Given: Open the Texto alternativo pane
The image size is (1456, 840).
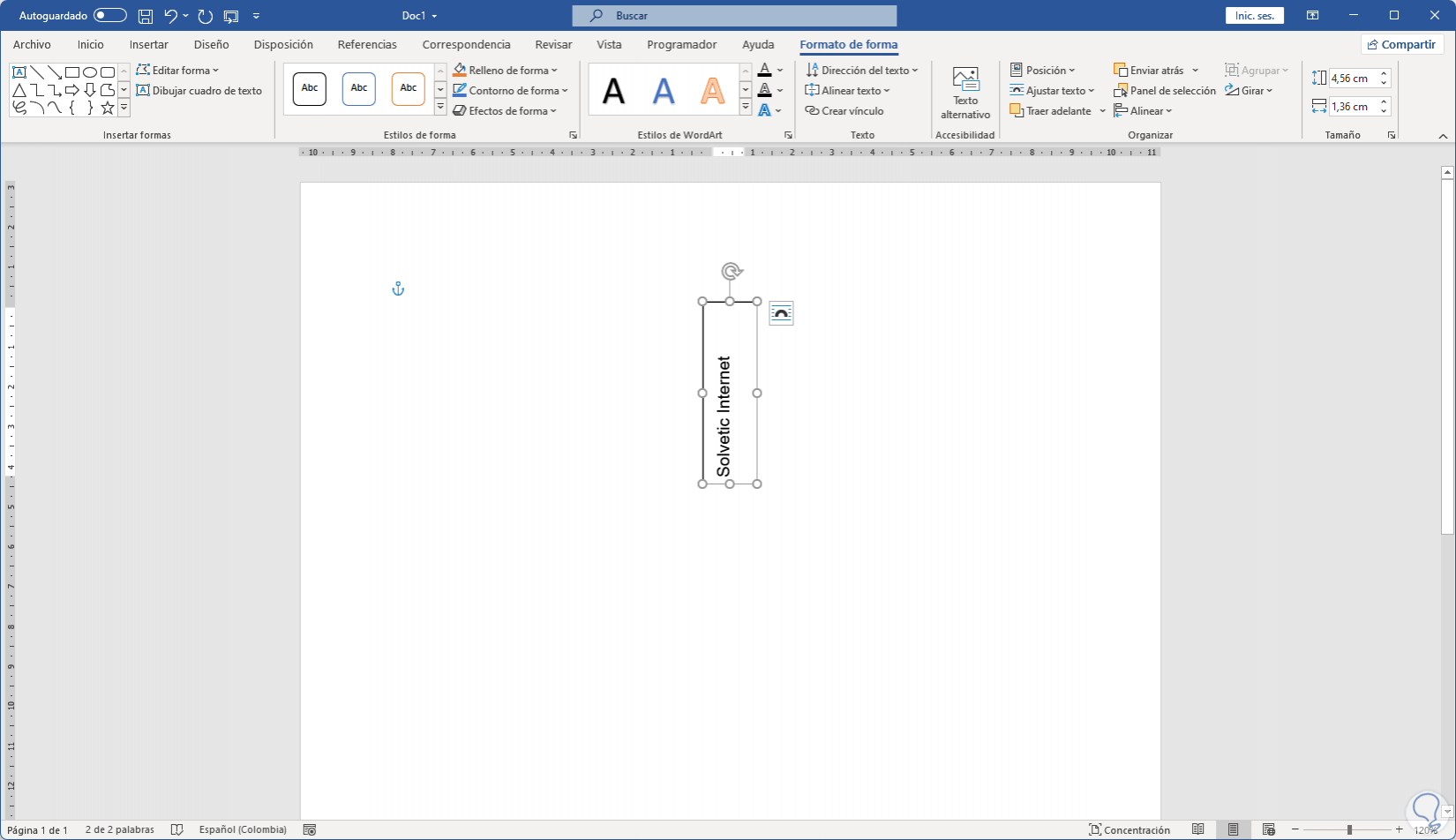Looking at the screenshot, I should (965, 94).
